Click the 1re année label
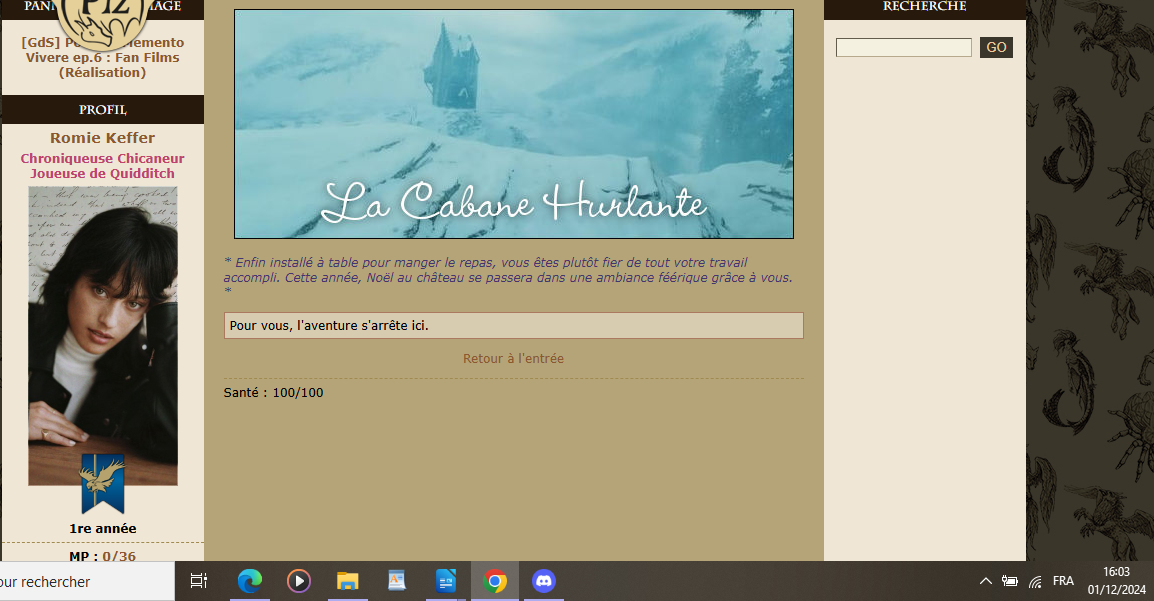 coord(102,528)
